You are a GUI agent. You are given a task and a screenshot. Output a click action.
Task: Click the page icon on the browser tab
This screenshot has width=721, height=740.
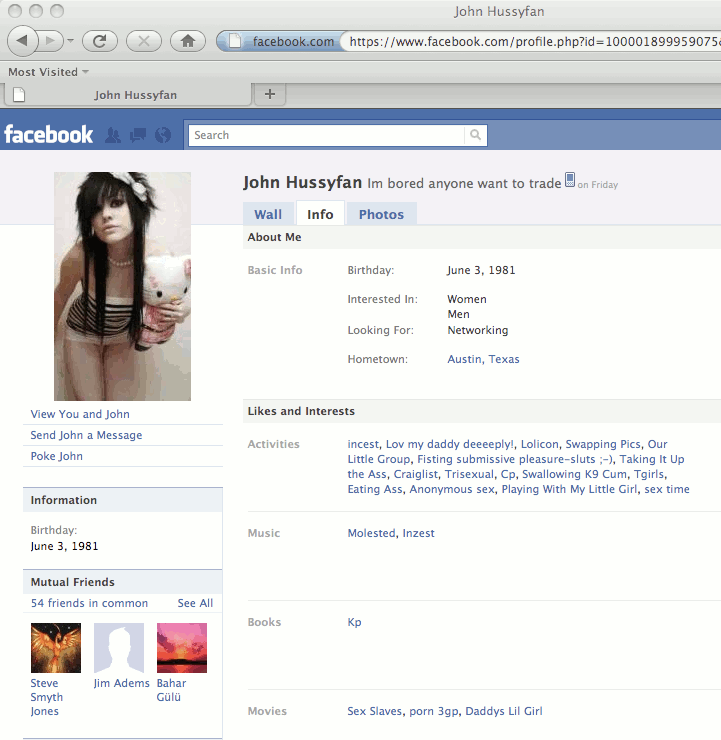19,95
